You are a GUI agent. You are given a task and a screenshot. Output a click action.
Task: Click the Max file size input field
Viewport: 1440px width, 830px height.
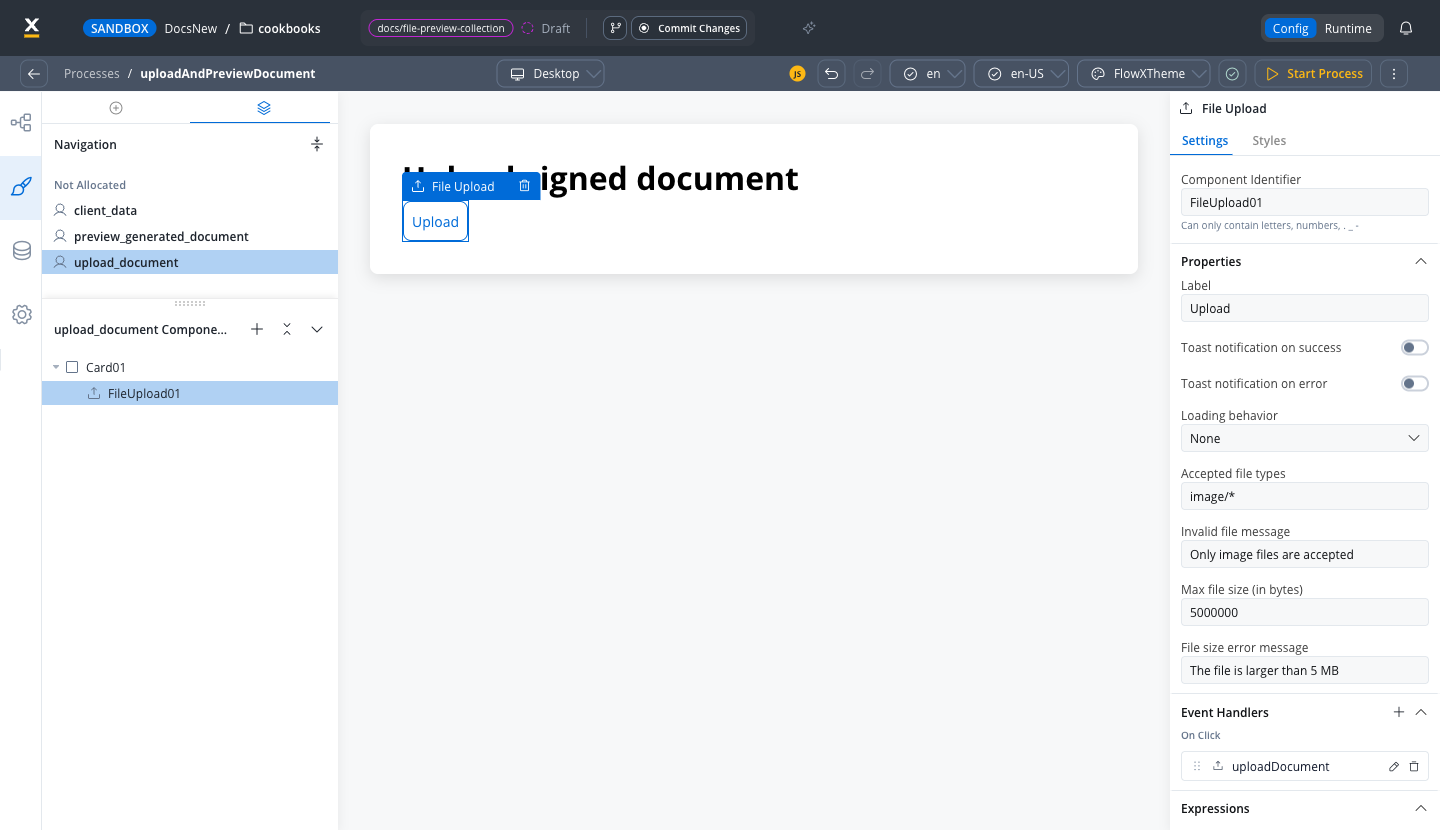click(x=1304, y=612)
